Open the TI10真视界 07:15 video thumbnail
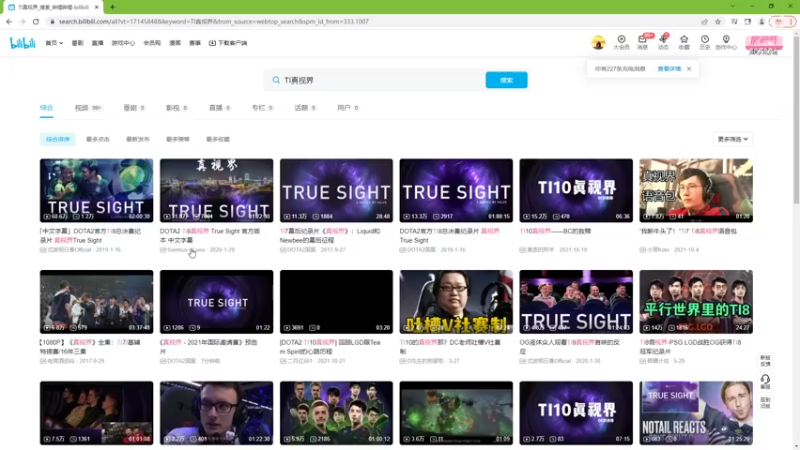Image resolution: width=800 pixels, height=450 pixels. [576, 413]
